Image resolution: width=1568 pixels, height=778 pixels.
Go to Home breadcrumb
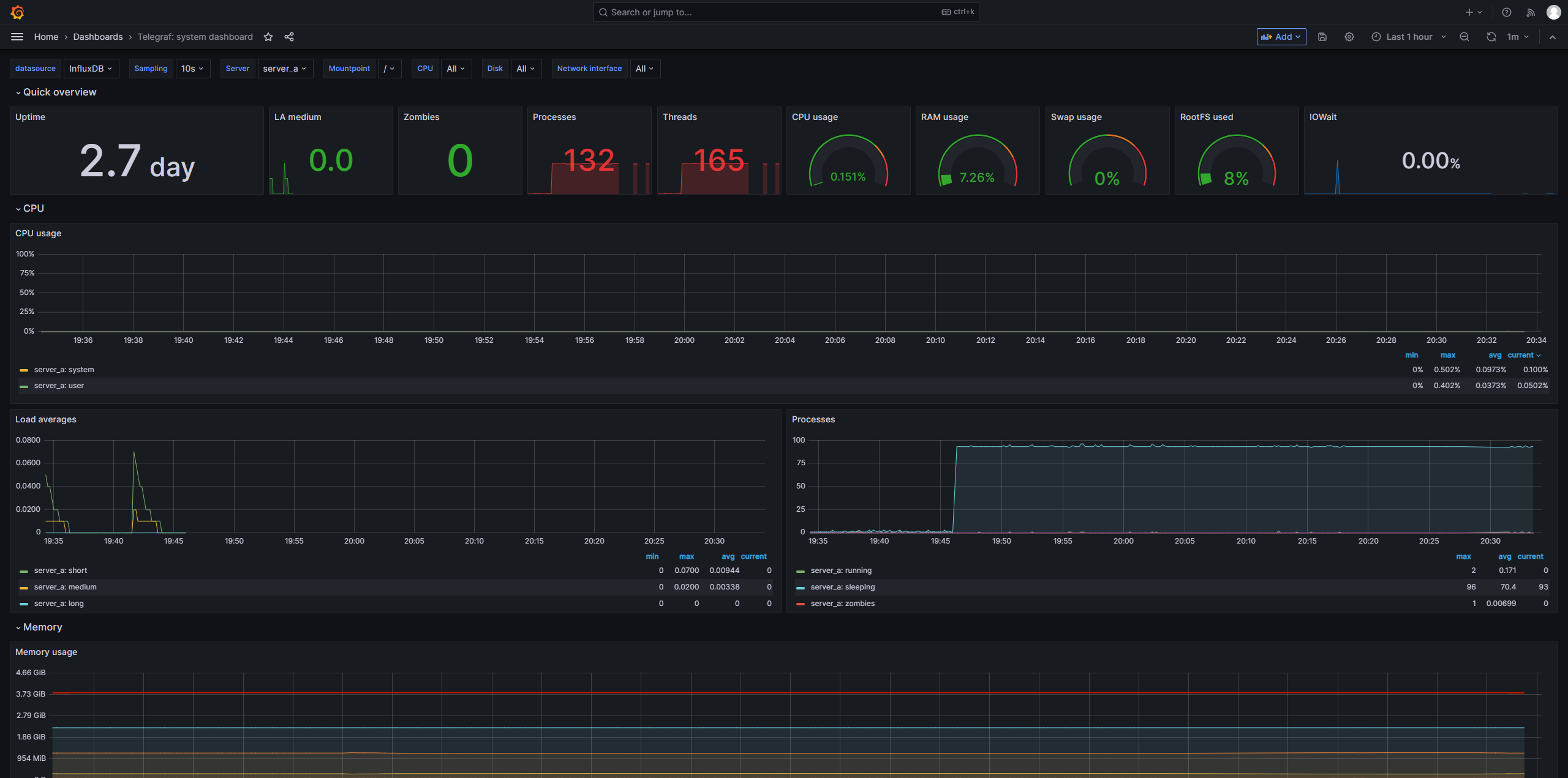(46, 37)
